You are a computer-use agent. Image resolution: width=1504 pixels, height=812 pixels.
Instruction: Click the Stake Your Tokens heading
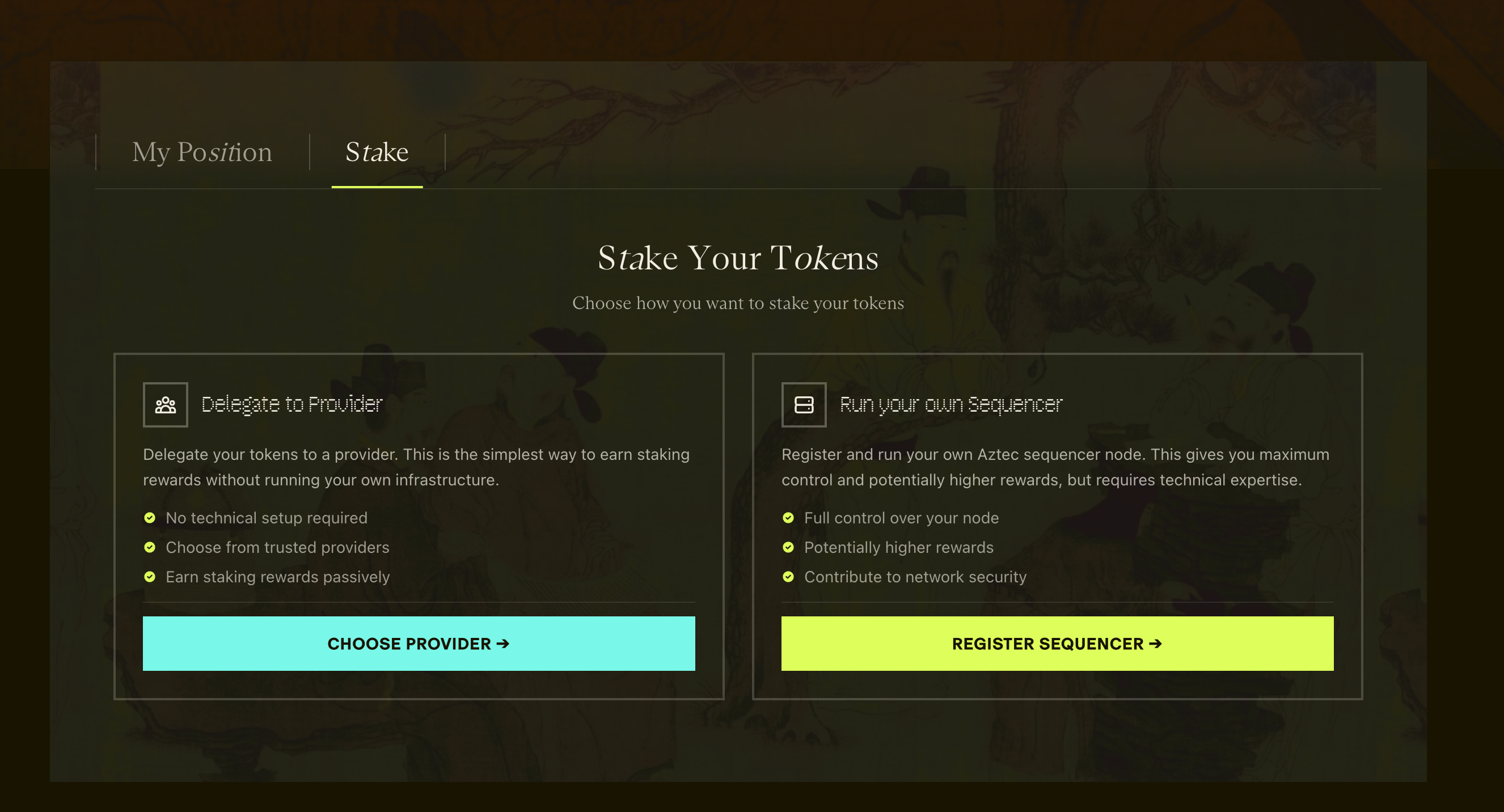[x=738, y=258]
